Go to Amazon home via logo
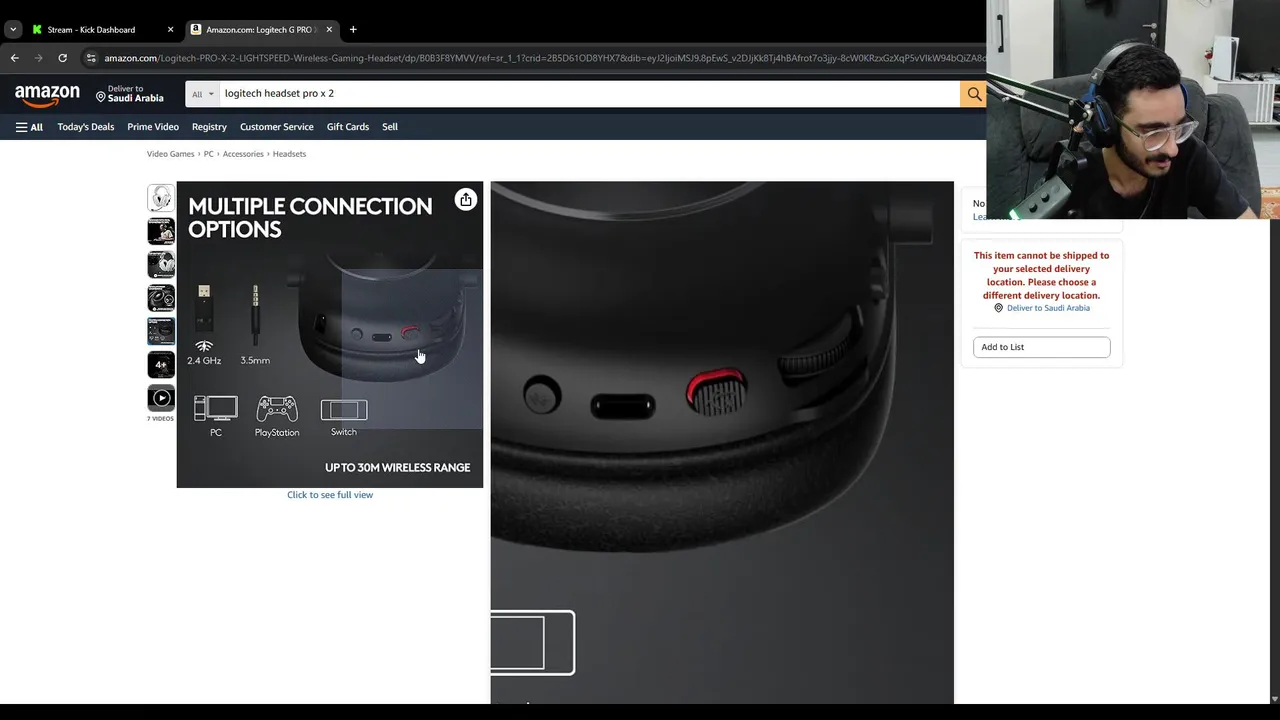Viewport: 1280px width, 720px height. 47,94
